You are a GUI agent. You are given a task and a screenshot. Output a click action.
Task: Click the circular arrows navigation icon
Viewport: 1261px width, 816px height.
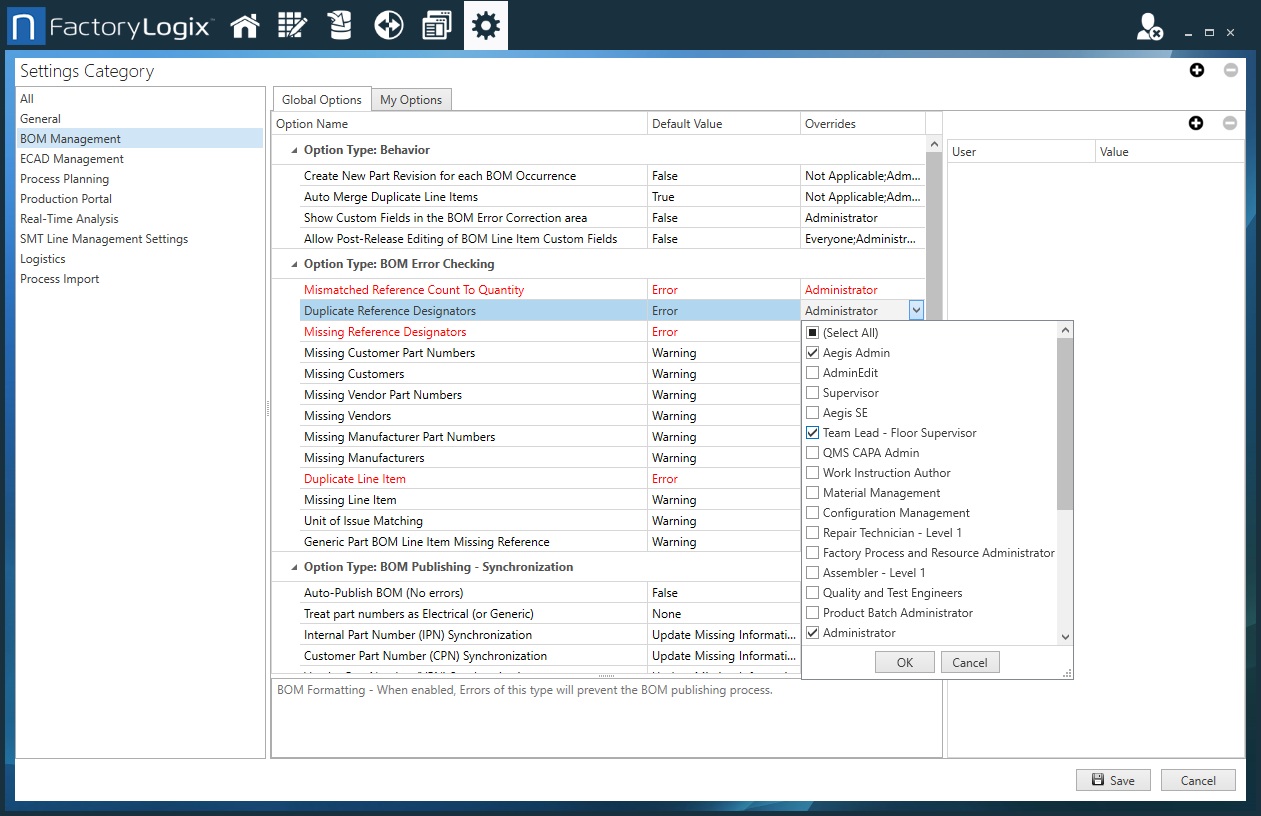(388, 25)
